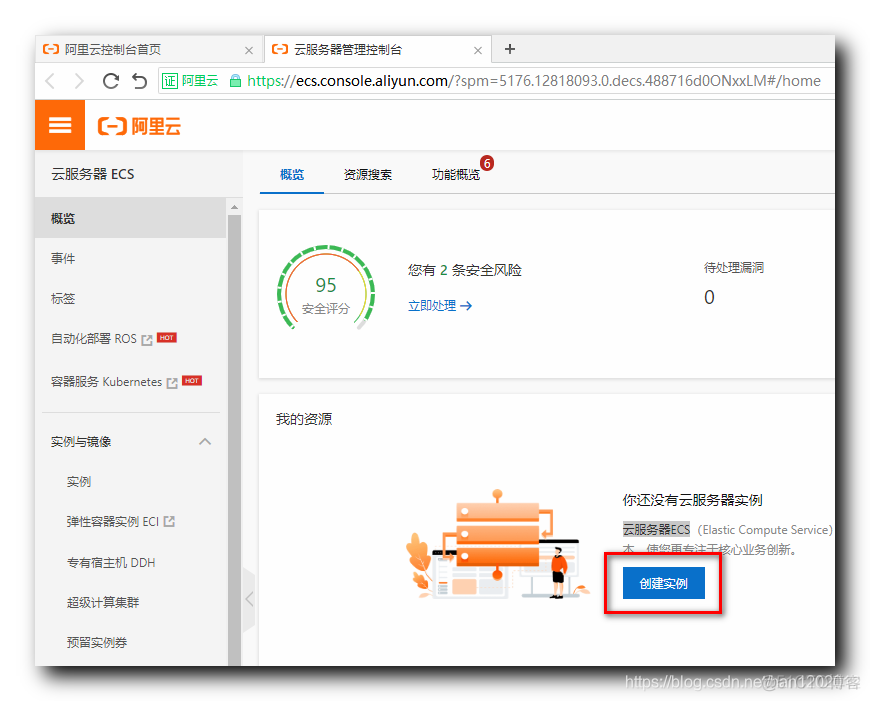Viewport: 870px width, 701px height.
Task: Collapse the 实例与镜像 section chevron
Action: click(x=205, y=442)
